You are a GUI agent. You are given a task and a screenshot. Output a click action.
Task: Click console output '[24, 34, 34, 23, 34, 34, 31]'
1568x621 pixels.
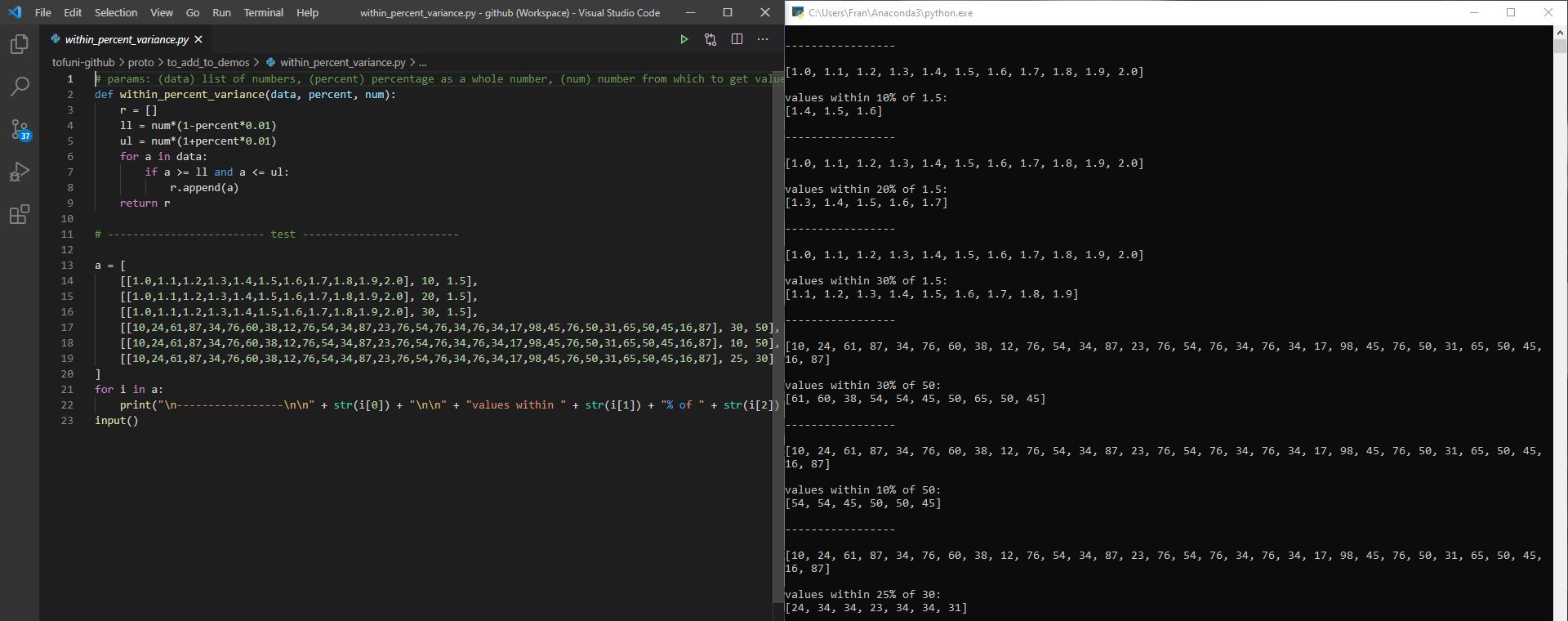click(x=876, y=608)
